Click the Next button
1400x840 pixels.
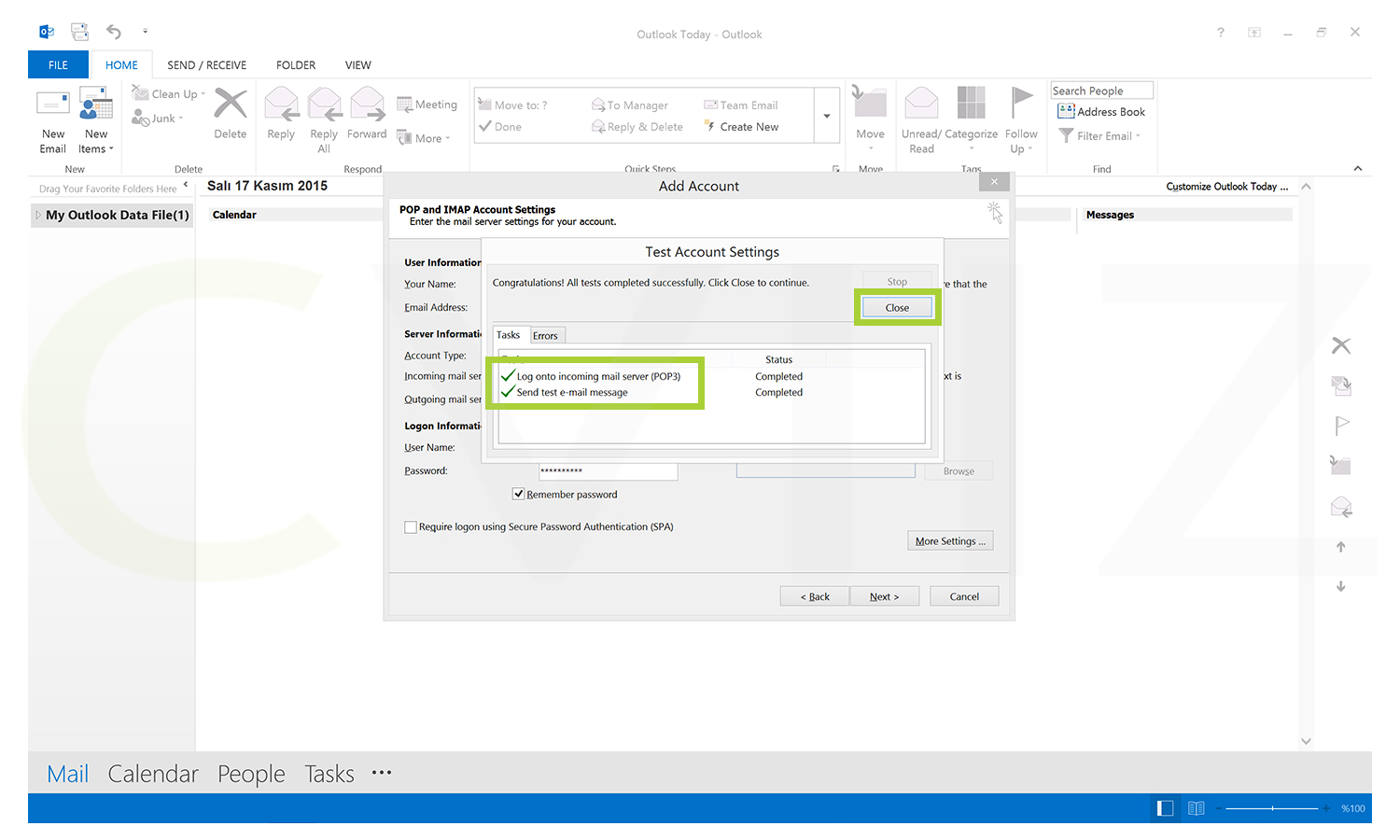[x=885, y=596]
